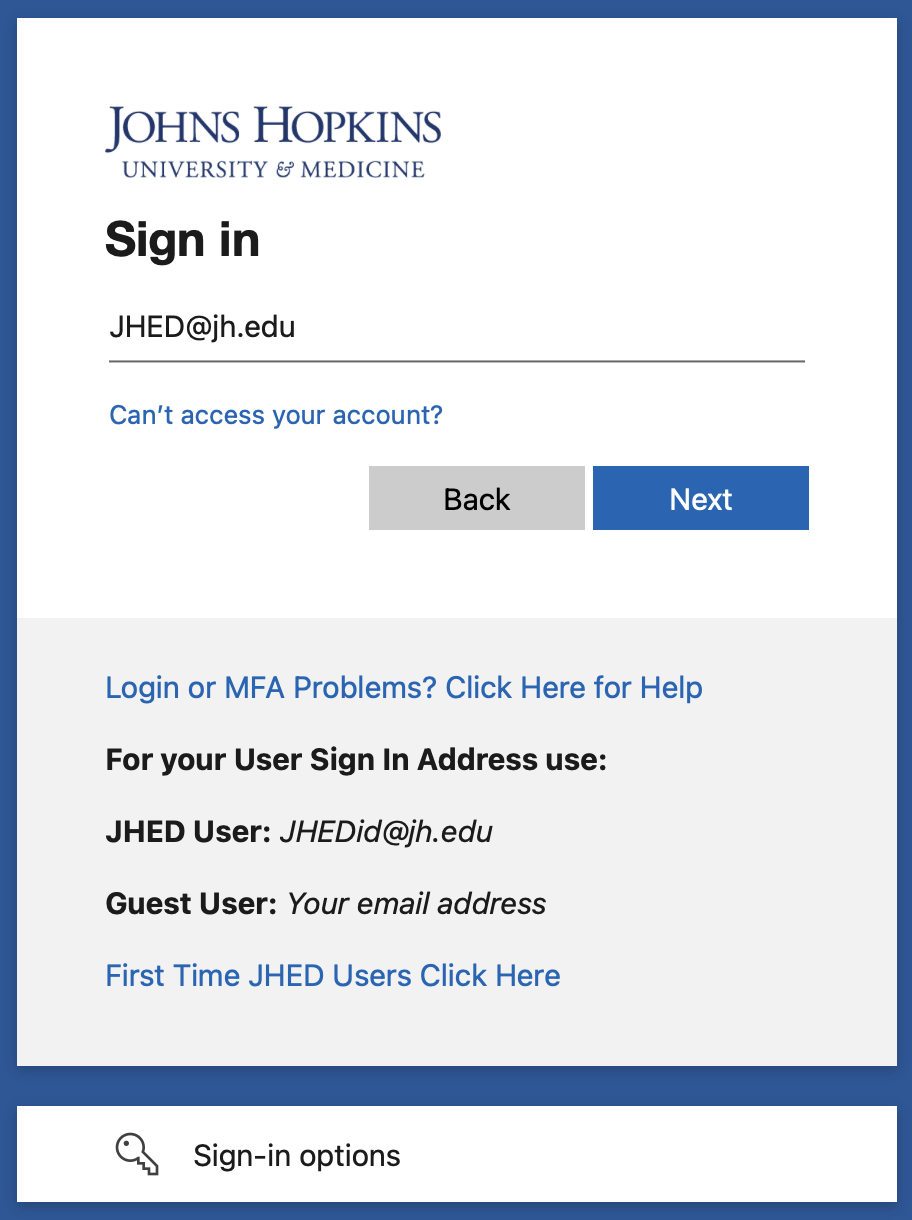
Task: Open the "Can't access your account?" link
Action: [x=276, y=415]
